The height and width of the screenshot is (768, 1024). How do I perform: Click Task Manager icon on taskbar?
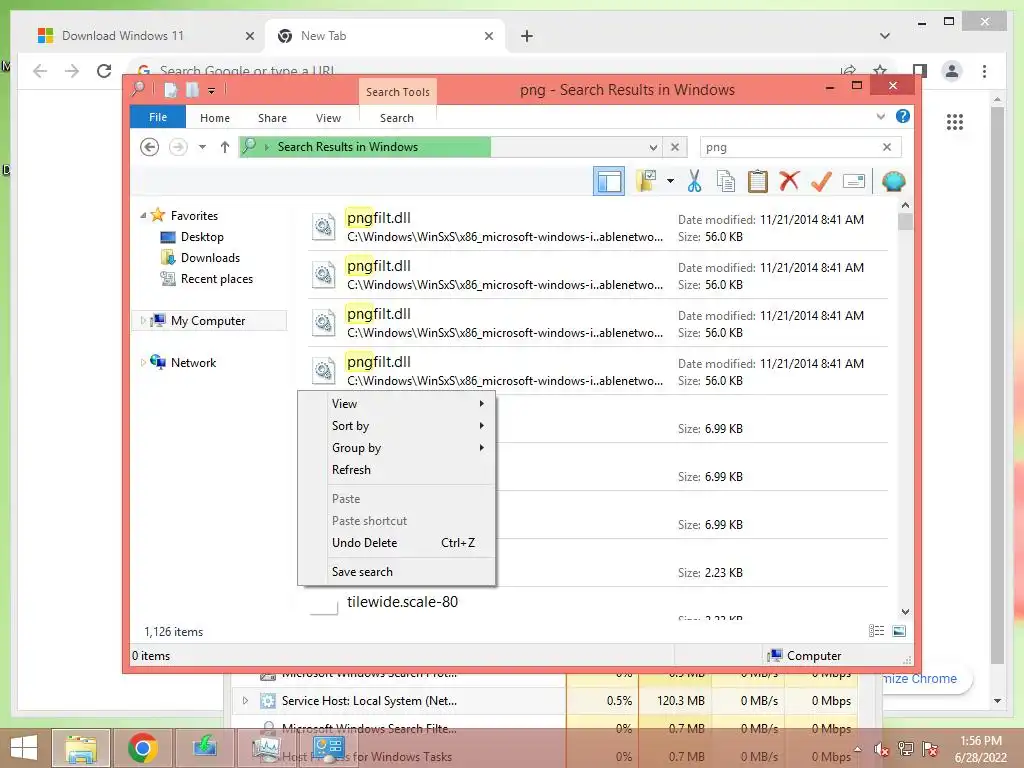266,748
